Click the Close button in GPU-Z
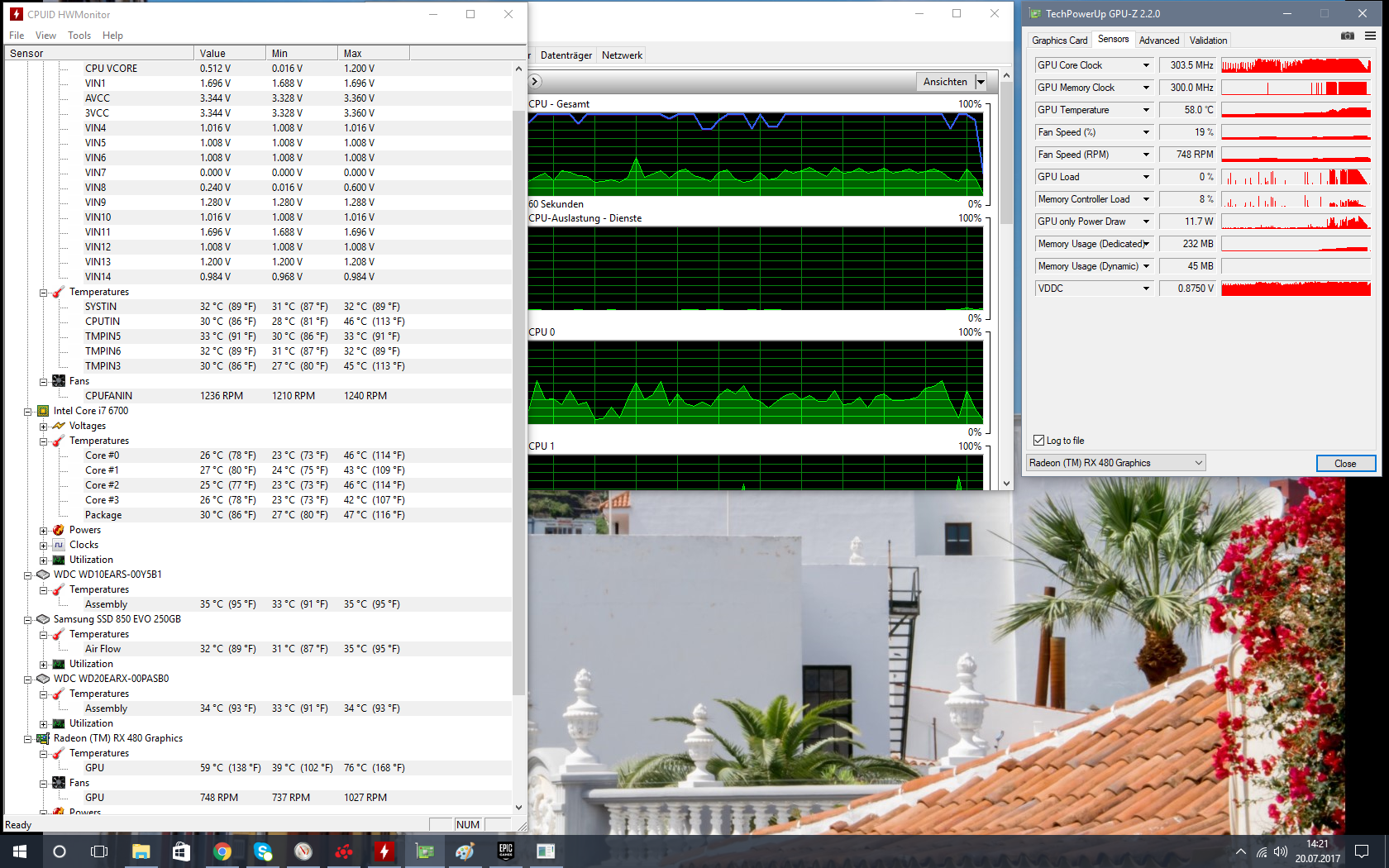This screenshot has height=868, width=1389. (x=1345, y=464)
